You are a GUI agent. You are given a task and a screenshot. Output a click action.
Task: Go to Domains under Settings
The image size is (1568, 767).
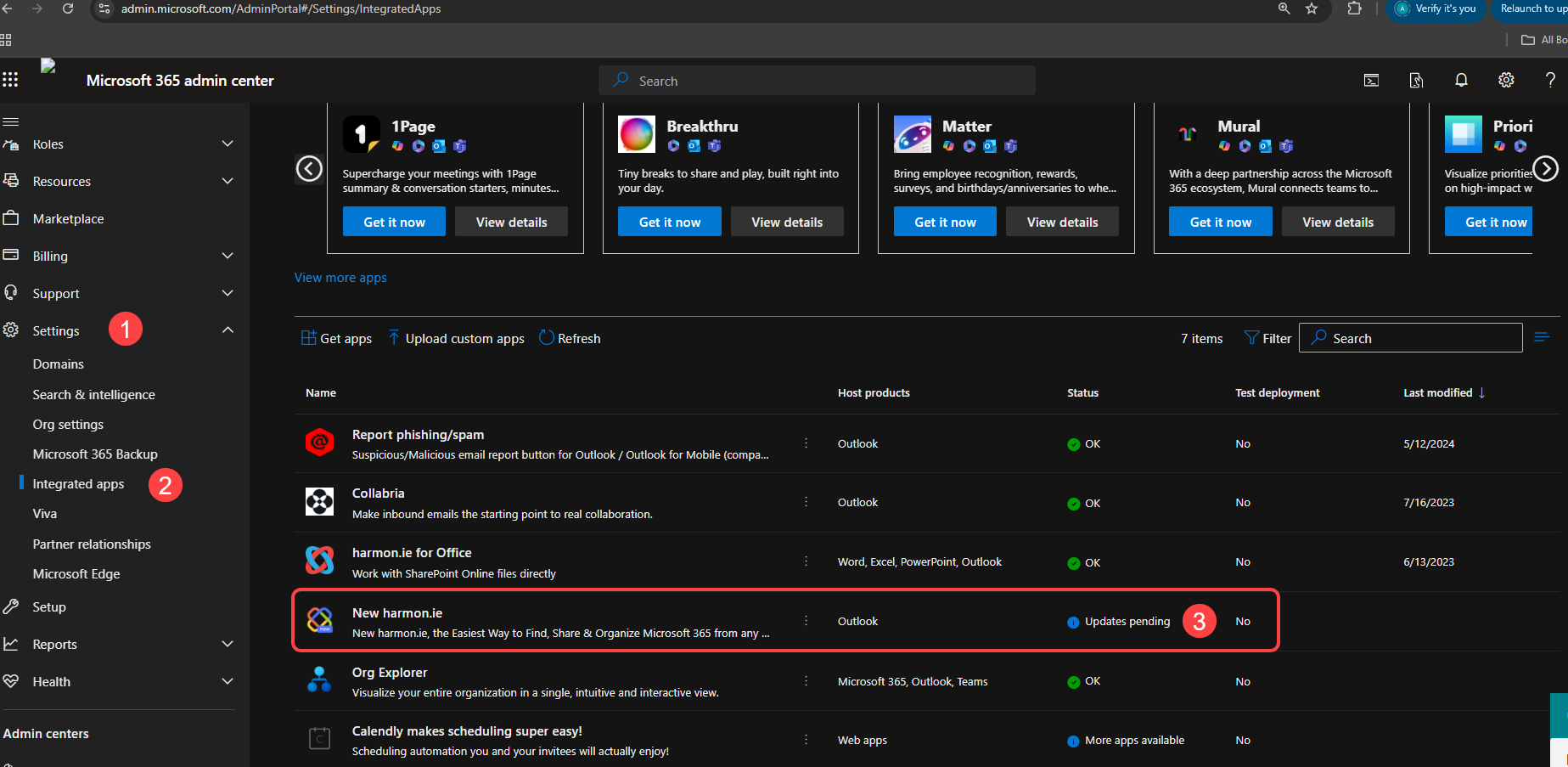(59, 364)
